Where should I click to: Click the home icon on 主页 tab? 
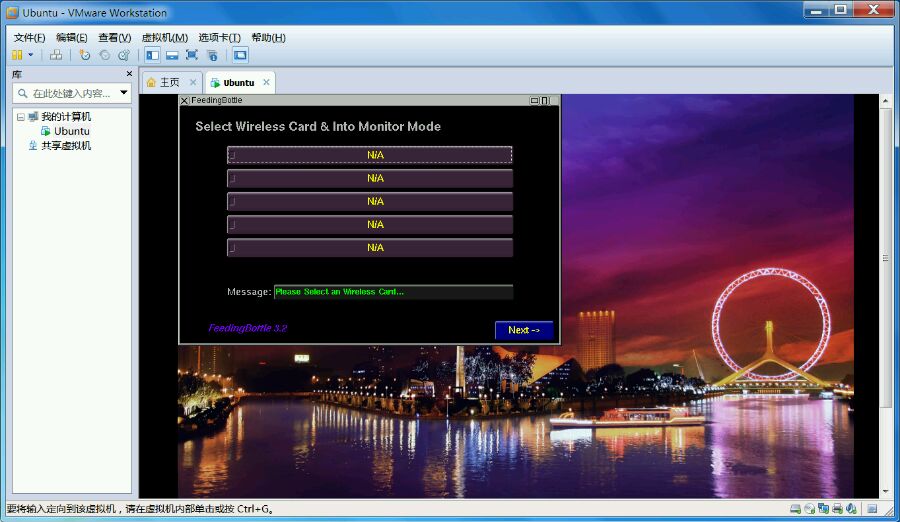pyautogui.click(x=151, y=83)
